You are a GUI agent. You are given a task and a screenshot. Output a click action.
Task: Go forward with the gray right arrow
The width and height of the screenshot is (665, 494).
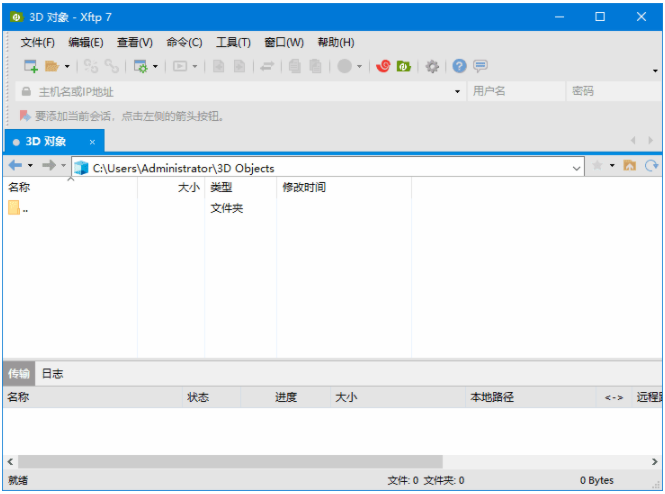coord(49,165)
